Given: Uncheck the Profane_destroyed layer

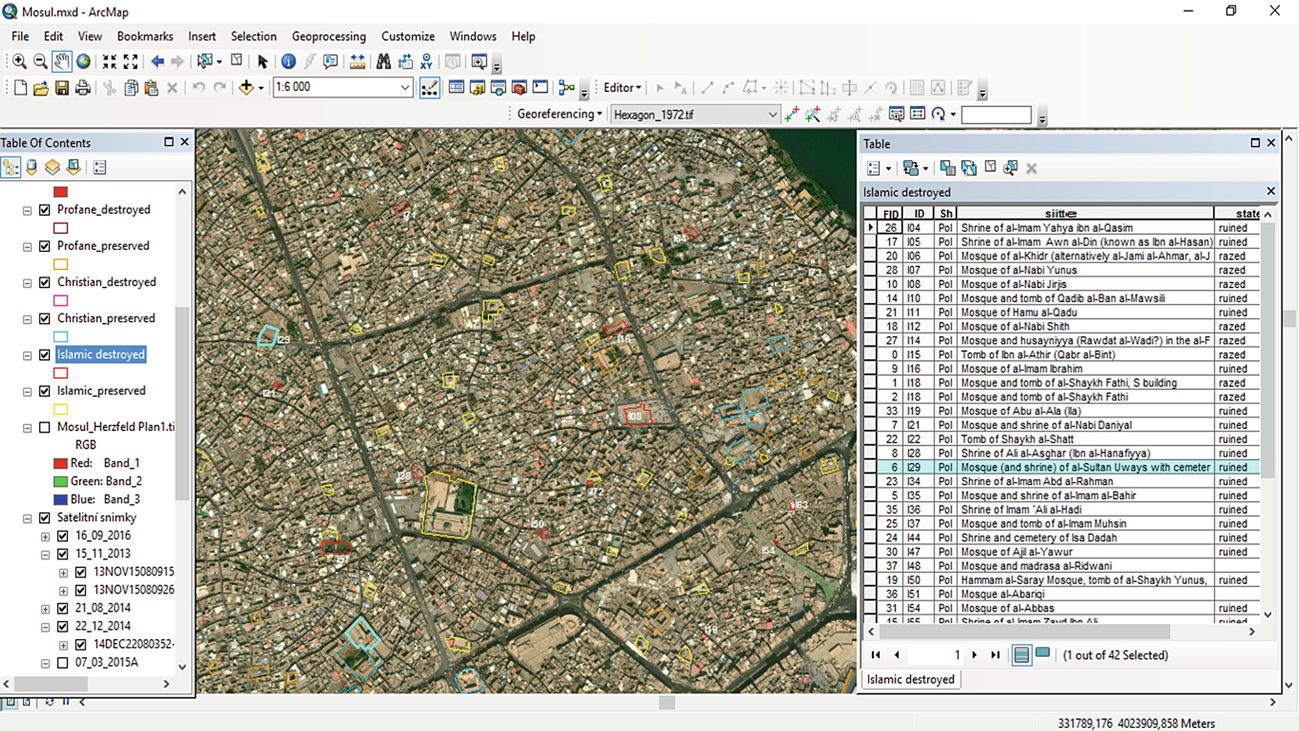Looking at the screenshot, I should pyautogui.click(x=45, y=210).
